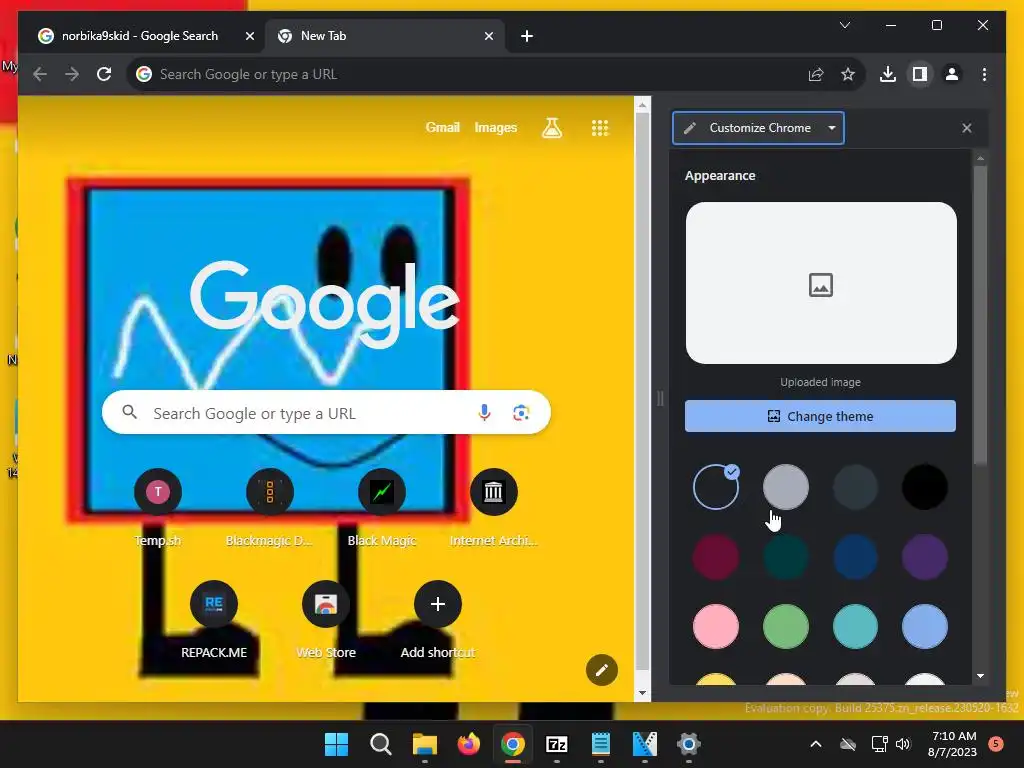The height and width of the screenshot is (768, 1024).
Task: Click the Google search box on page
Action: [326, 413]
